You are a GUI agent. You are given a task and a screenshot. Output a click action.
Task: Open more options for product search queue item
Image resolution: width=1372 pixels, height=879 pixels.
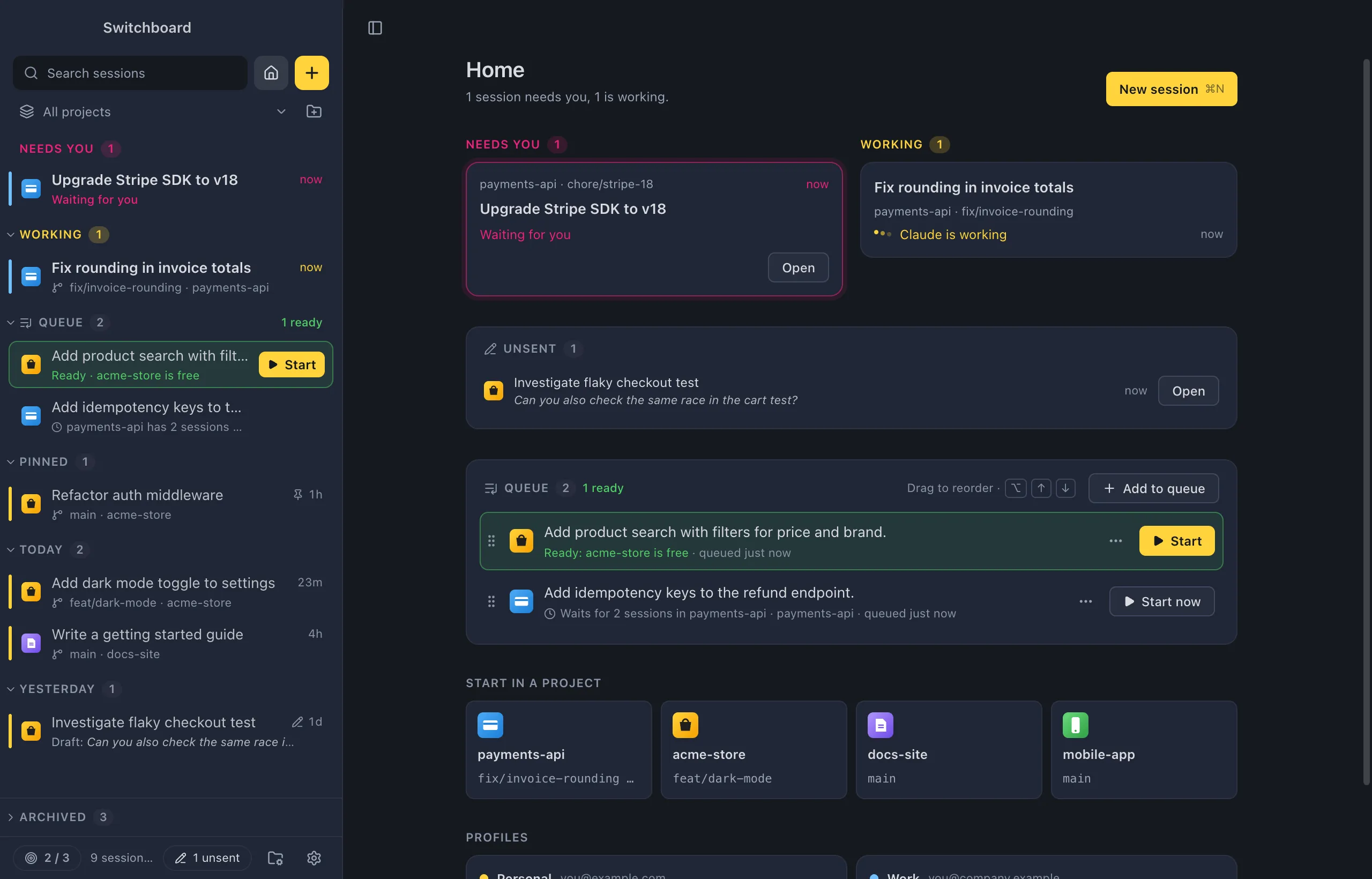(x=1116, y=541)
